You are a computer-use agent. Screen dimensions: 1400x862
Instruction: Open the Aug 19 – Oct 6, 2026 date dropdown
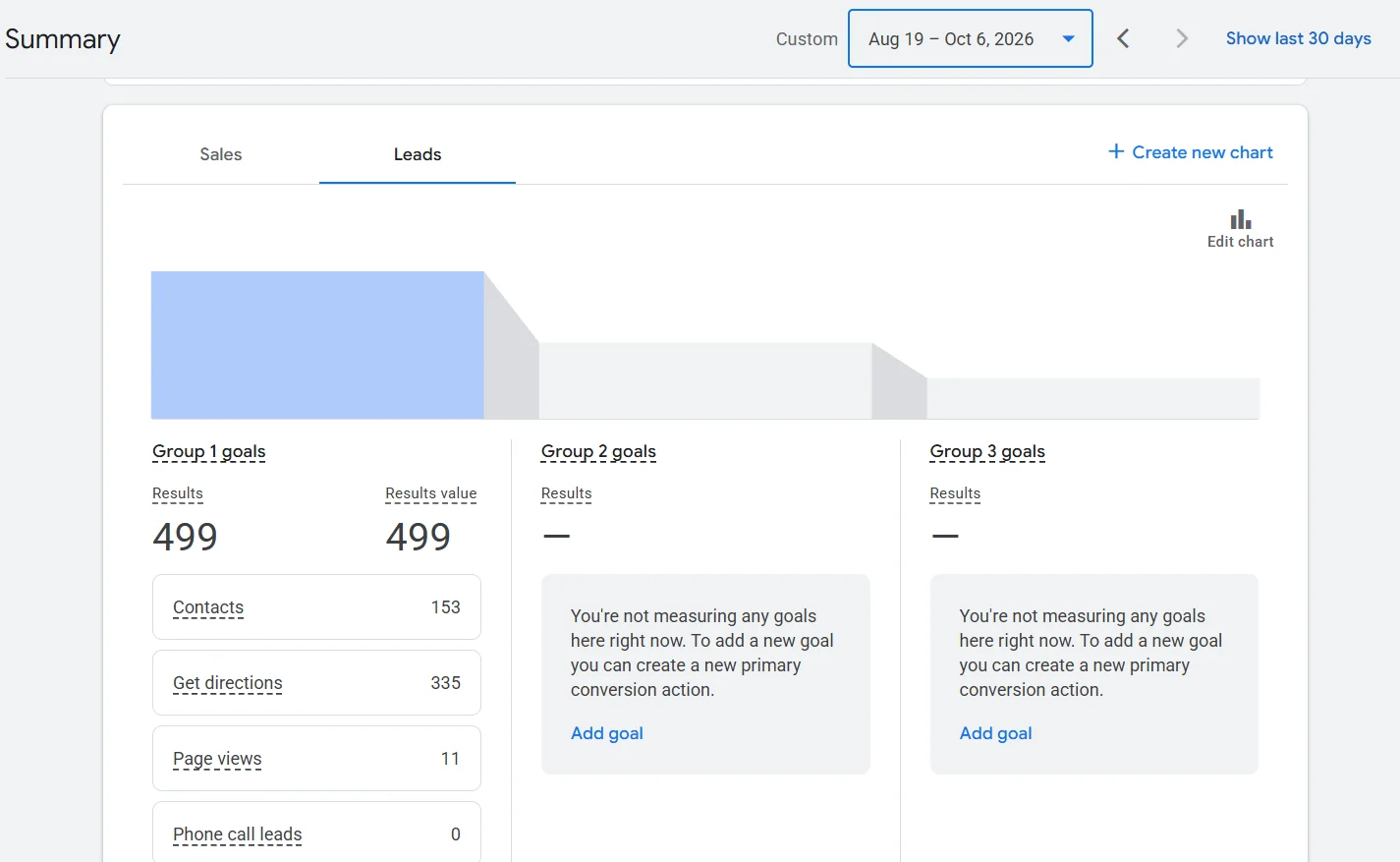pyautogui.click(x=971, y=38)
